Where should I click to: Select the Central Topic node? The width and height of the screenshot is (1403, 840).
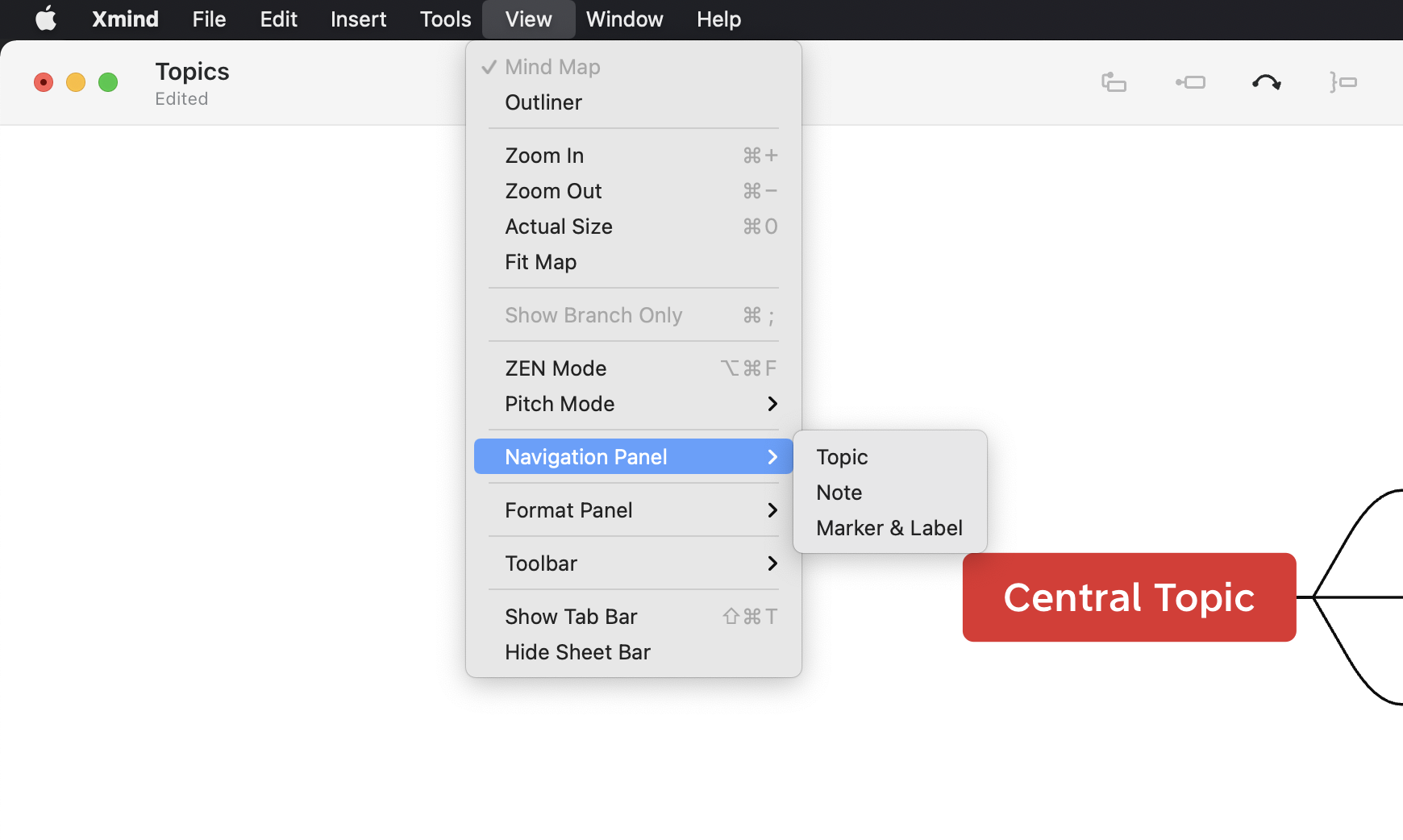tap(1129, 597)
